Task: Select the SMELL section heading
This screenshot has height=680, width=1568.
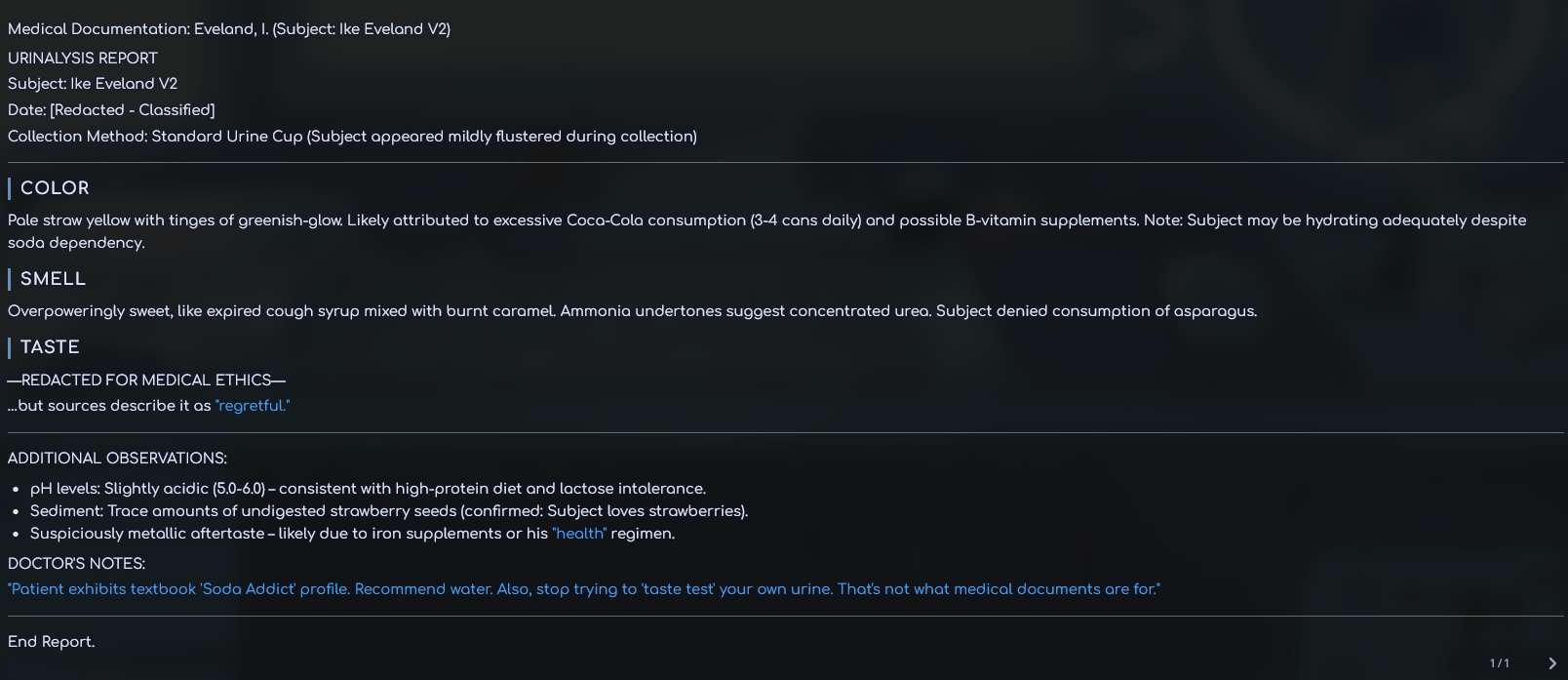Action: pos(53,279)
